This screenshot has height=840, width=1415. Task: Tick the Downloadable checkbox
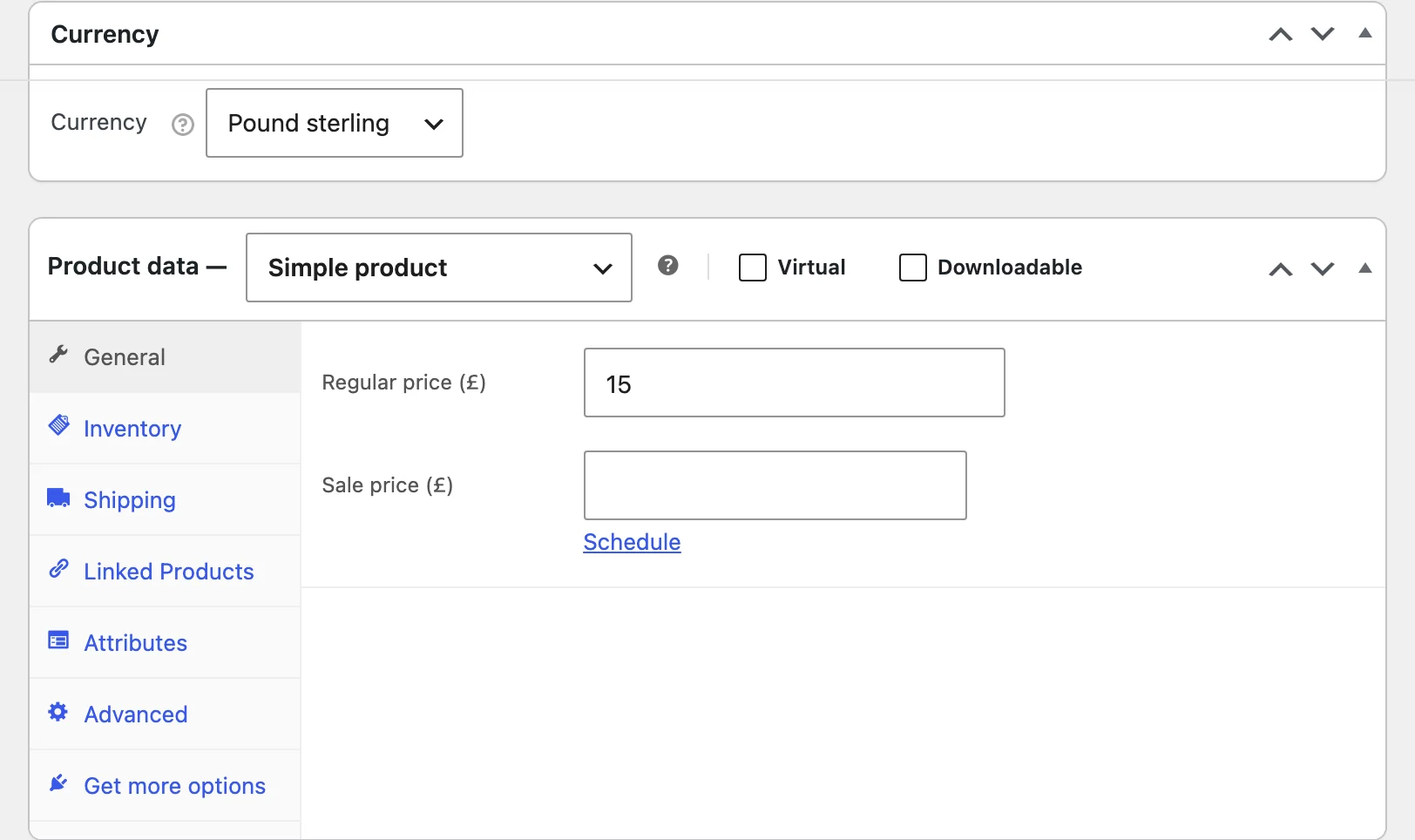click(x=913, y=268)
